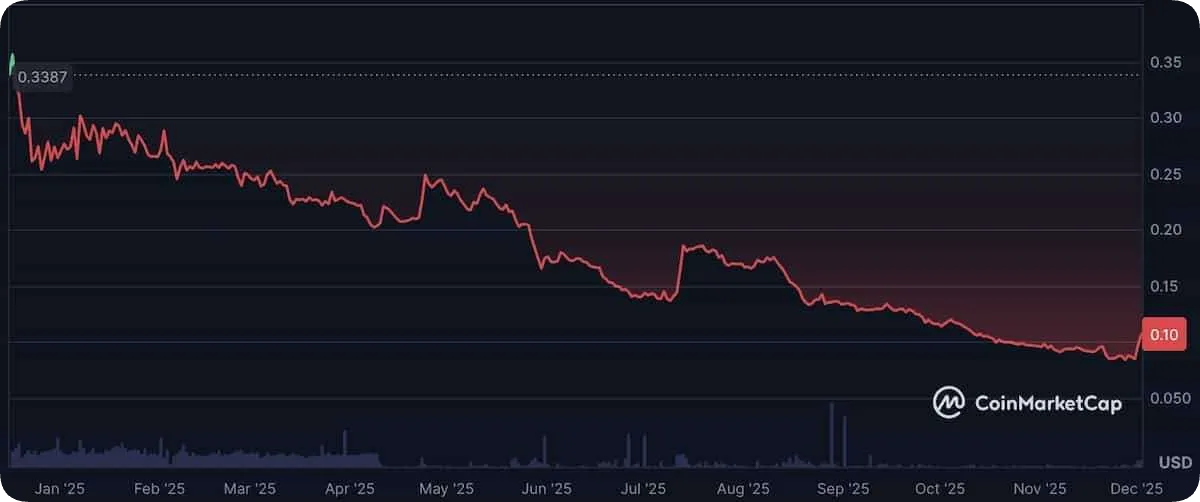
Task: Click the Apr '25 date label
Action: point(350,488)
